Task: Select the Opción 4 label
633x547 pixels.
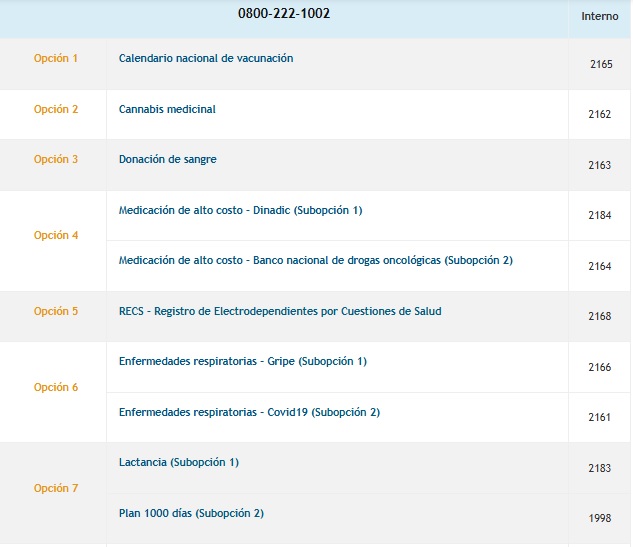Action: 56,235
